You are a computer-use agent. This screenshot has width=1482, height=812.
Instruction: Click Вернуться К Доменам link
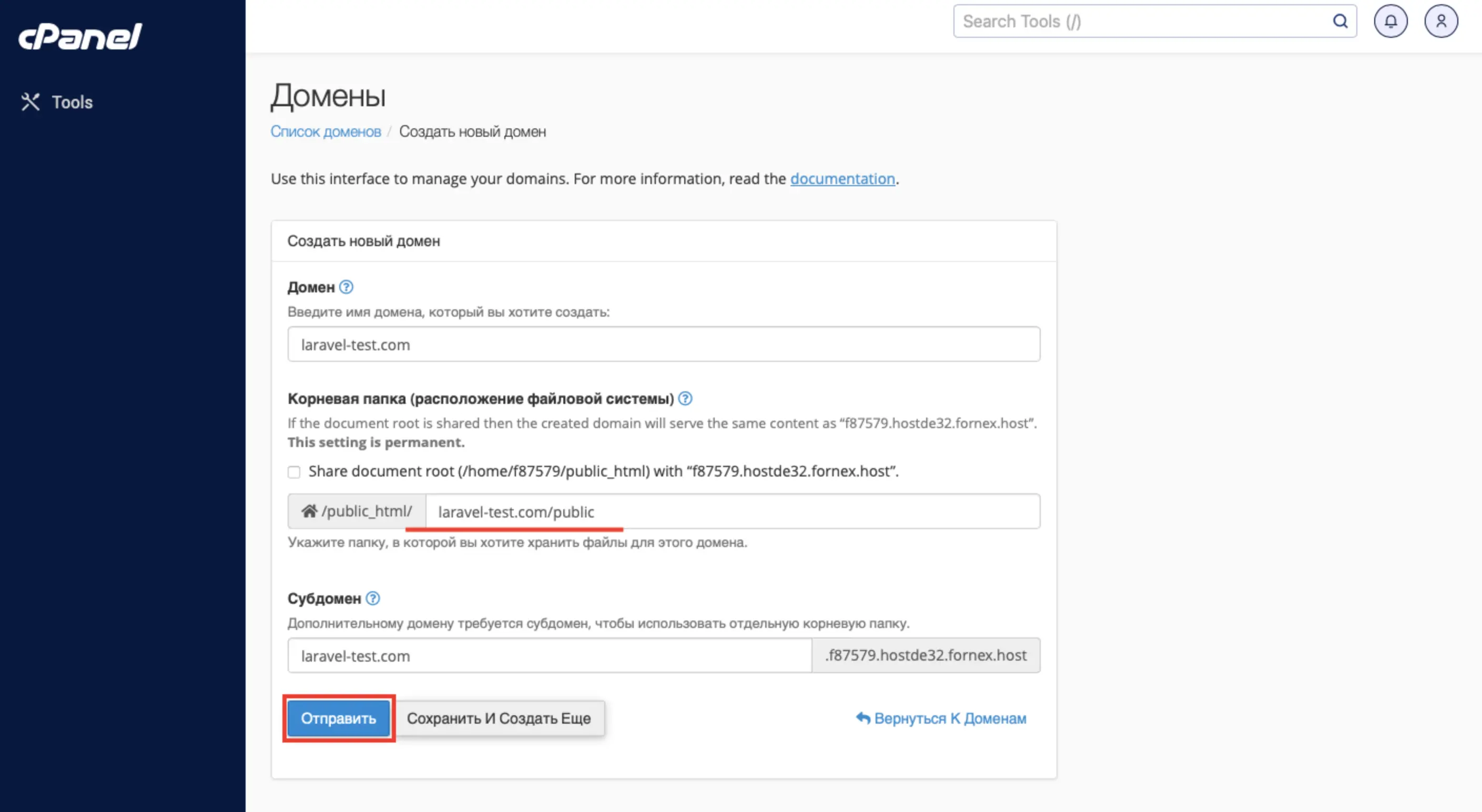(x=941, y=718)
